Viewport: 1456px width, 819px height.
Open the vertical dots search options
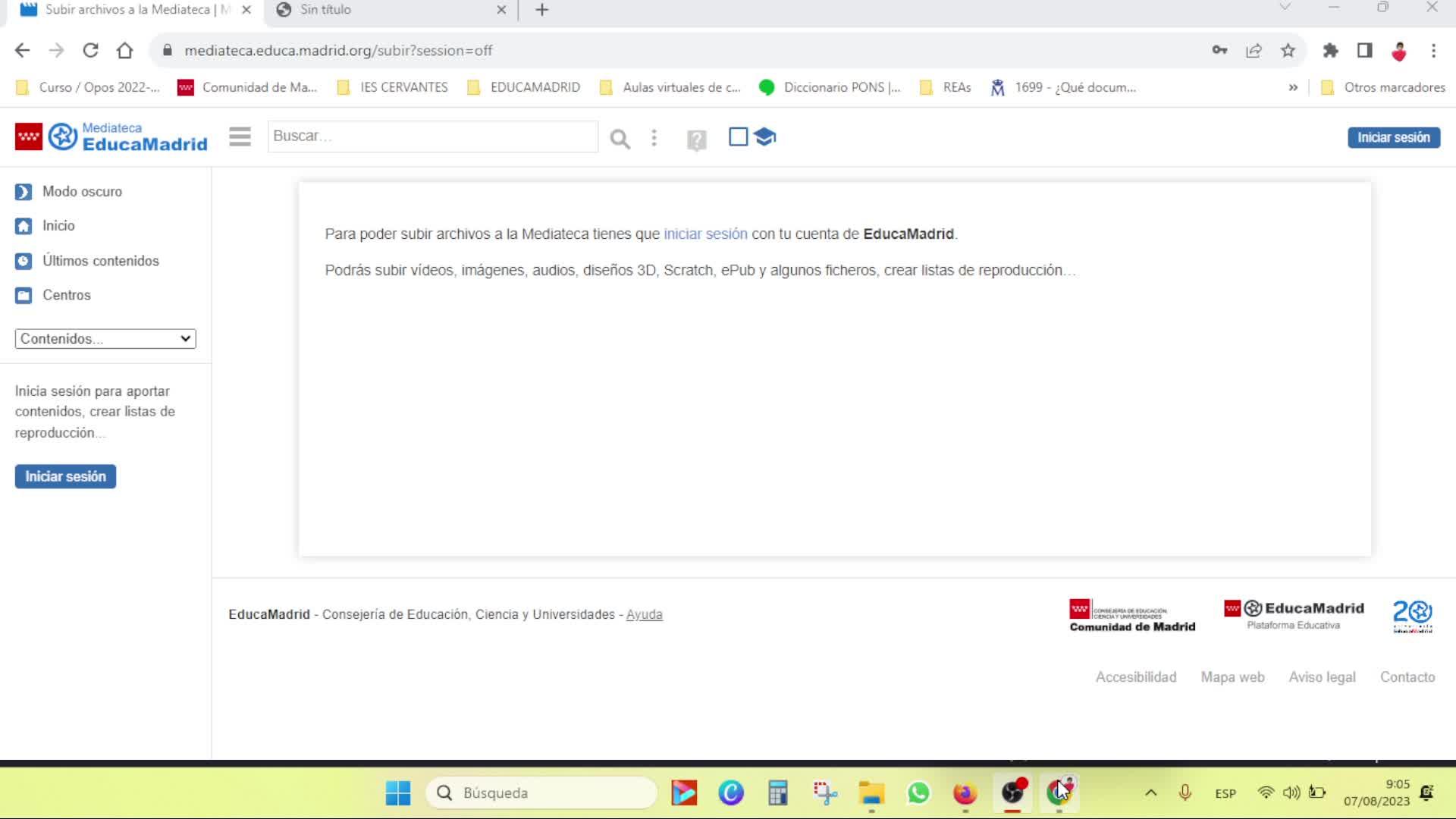tap(654, 138)
